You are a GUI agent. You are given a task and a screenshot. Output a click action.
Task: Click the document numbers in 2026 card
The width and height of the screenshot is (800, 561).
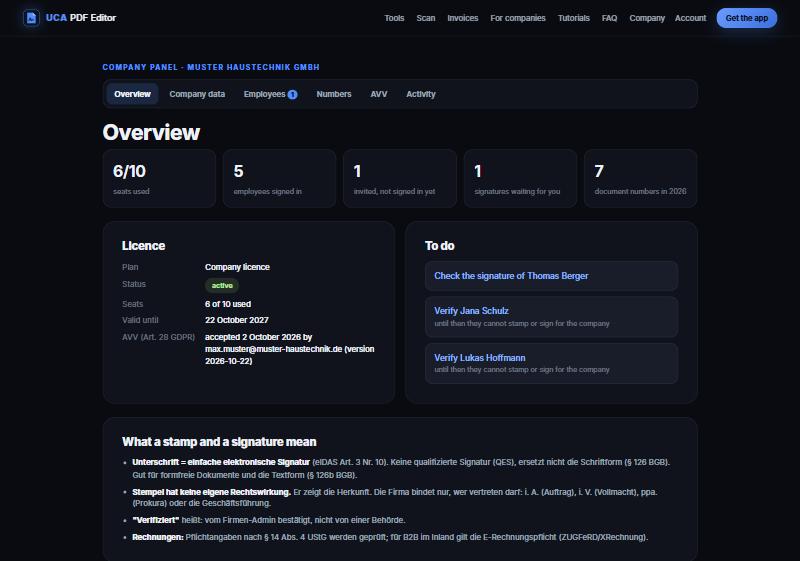tap(640, 178)
